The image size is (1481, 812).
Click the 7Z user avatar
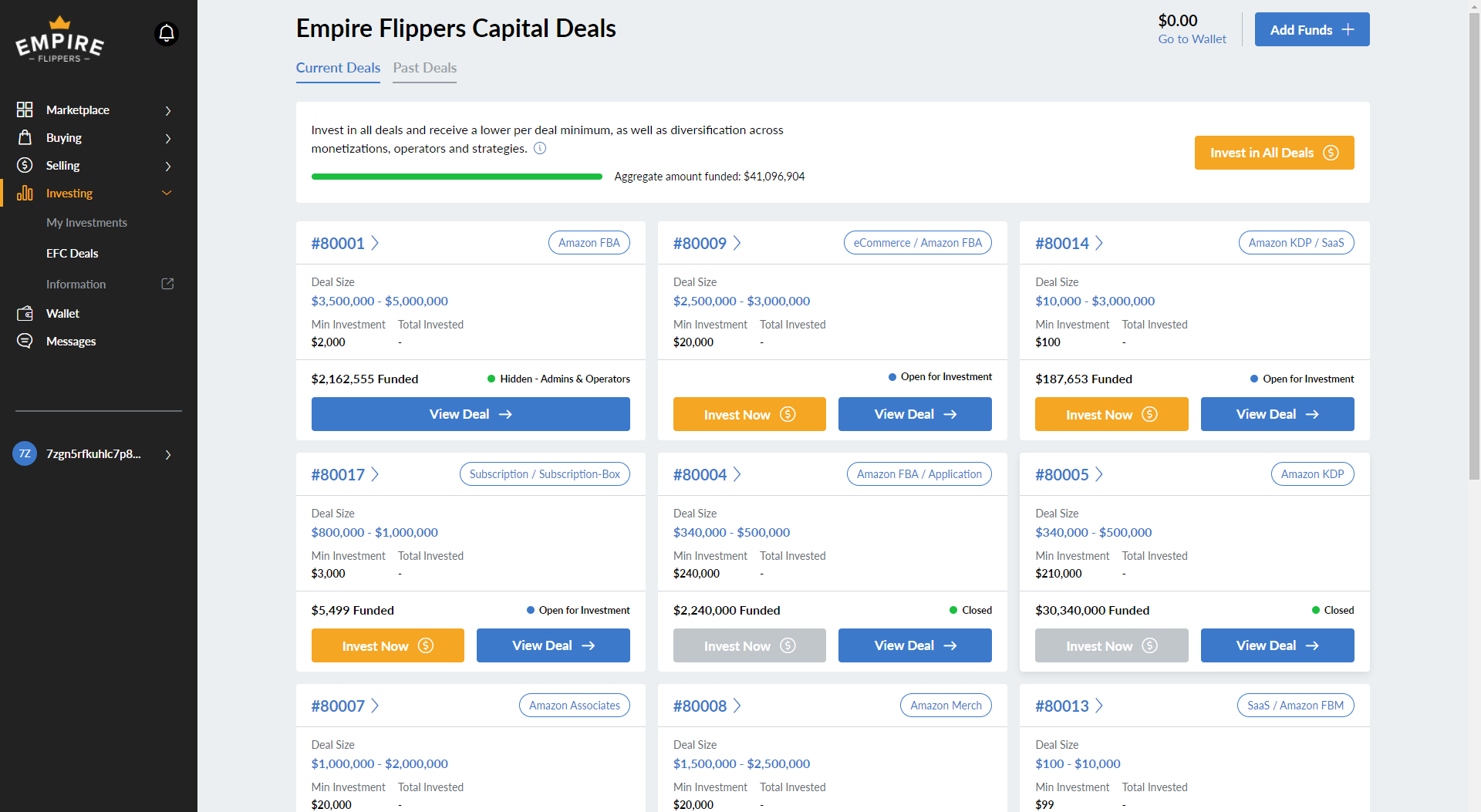coord(25,453)
